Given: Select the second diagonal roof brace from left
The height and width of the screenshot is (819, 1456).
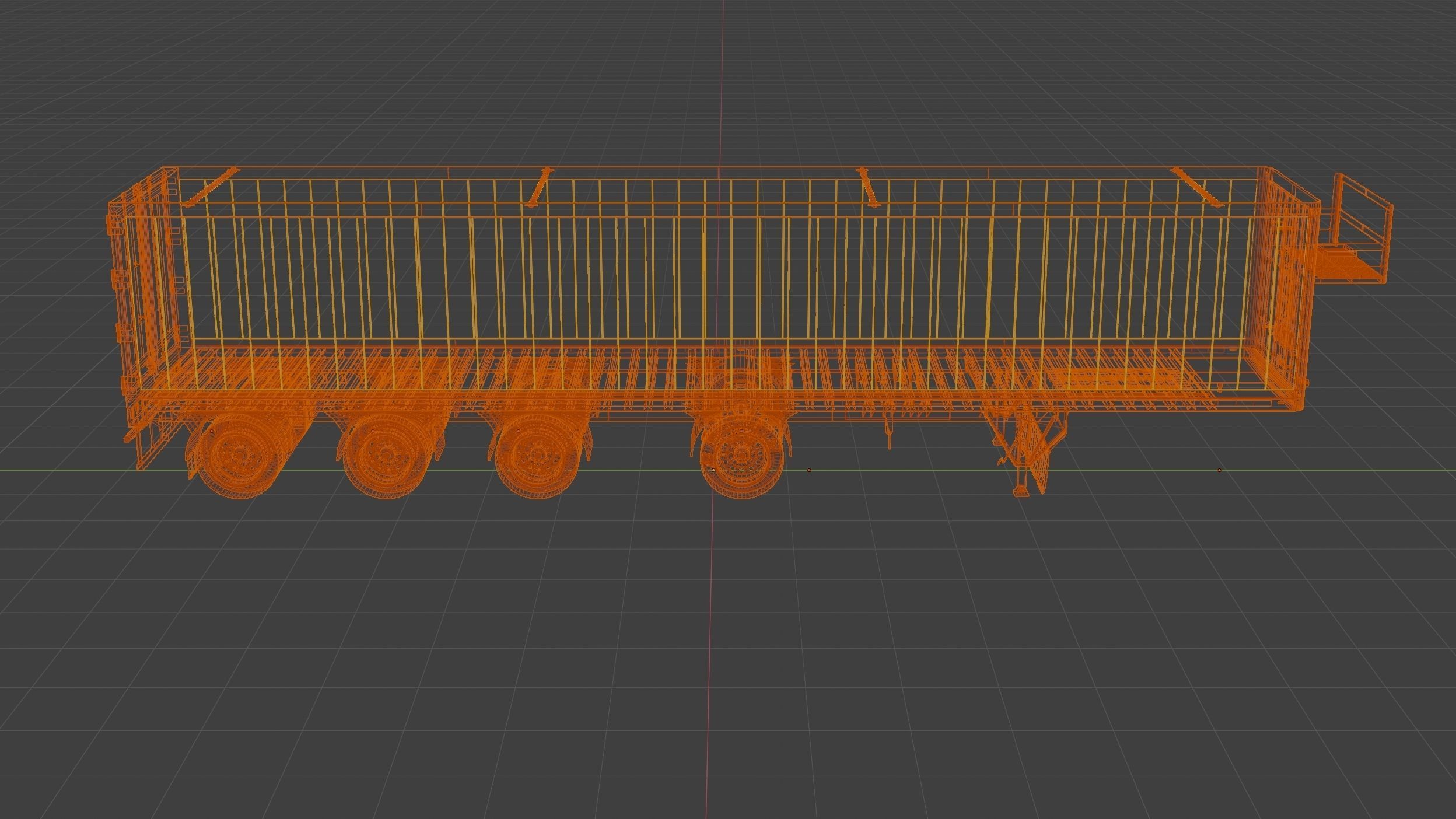Looking at the screenshot, I should point(538,187).
